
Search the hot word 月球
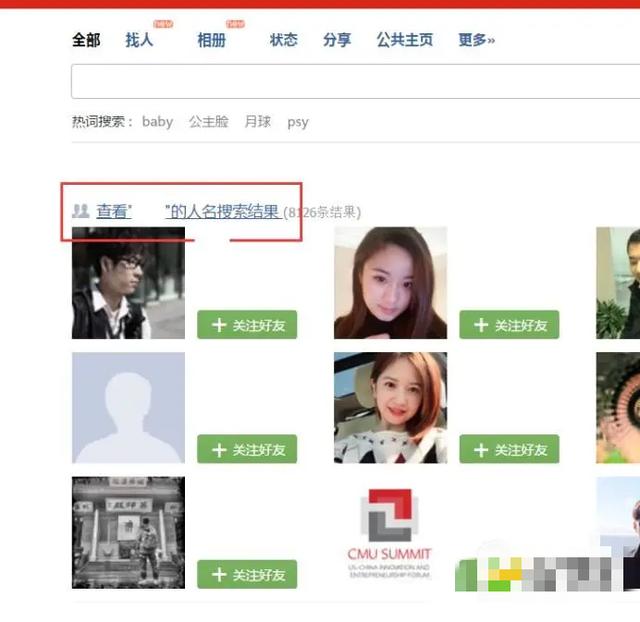258,122
